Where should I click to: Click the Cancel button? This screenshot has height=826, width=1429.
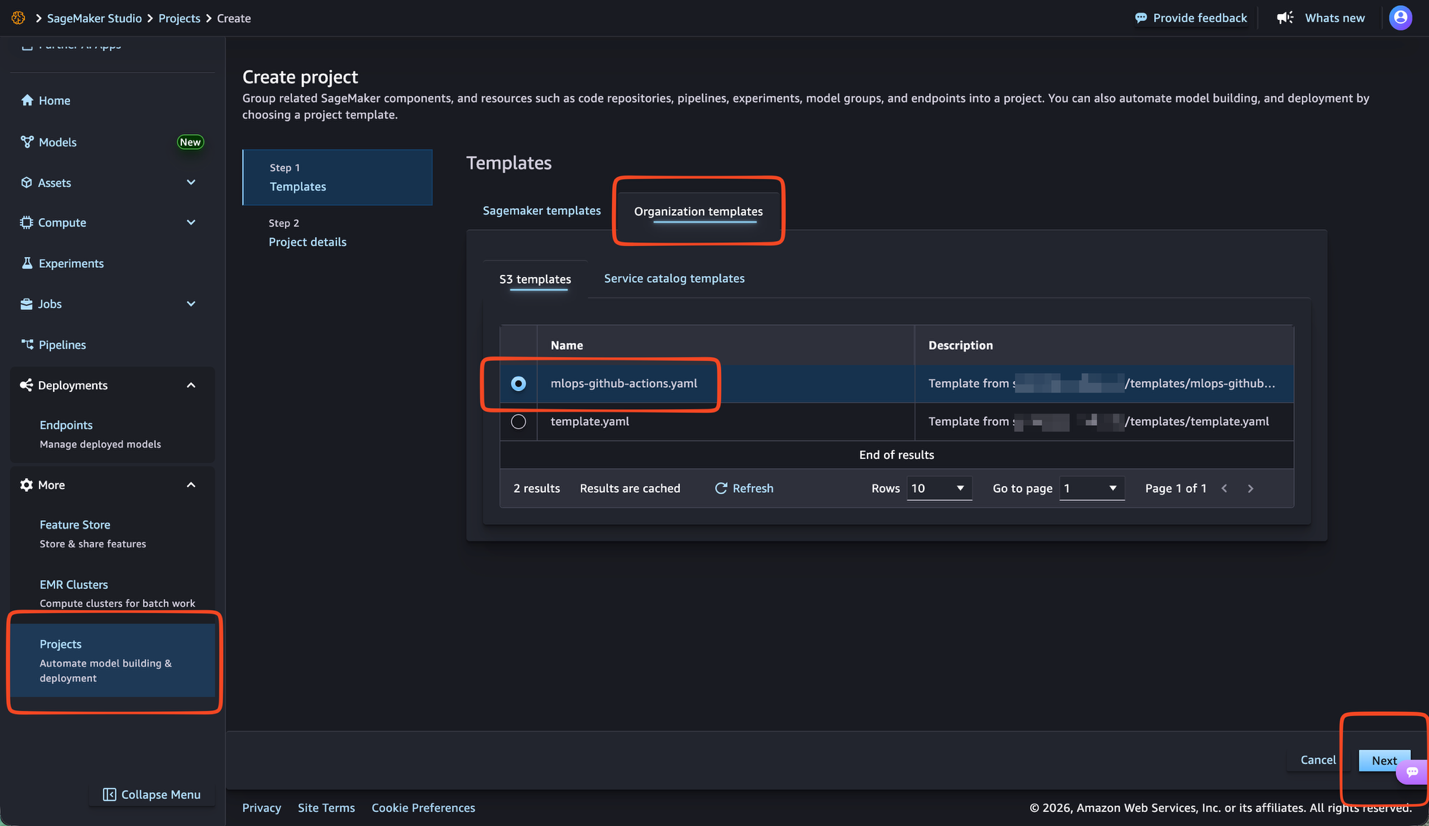(x=1317, y=760)
